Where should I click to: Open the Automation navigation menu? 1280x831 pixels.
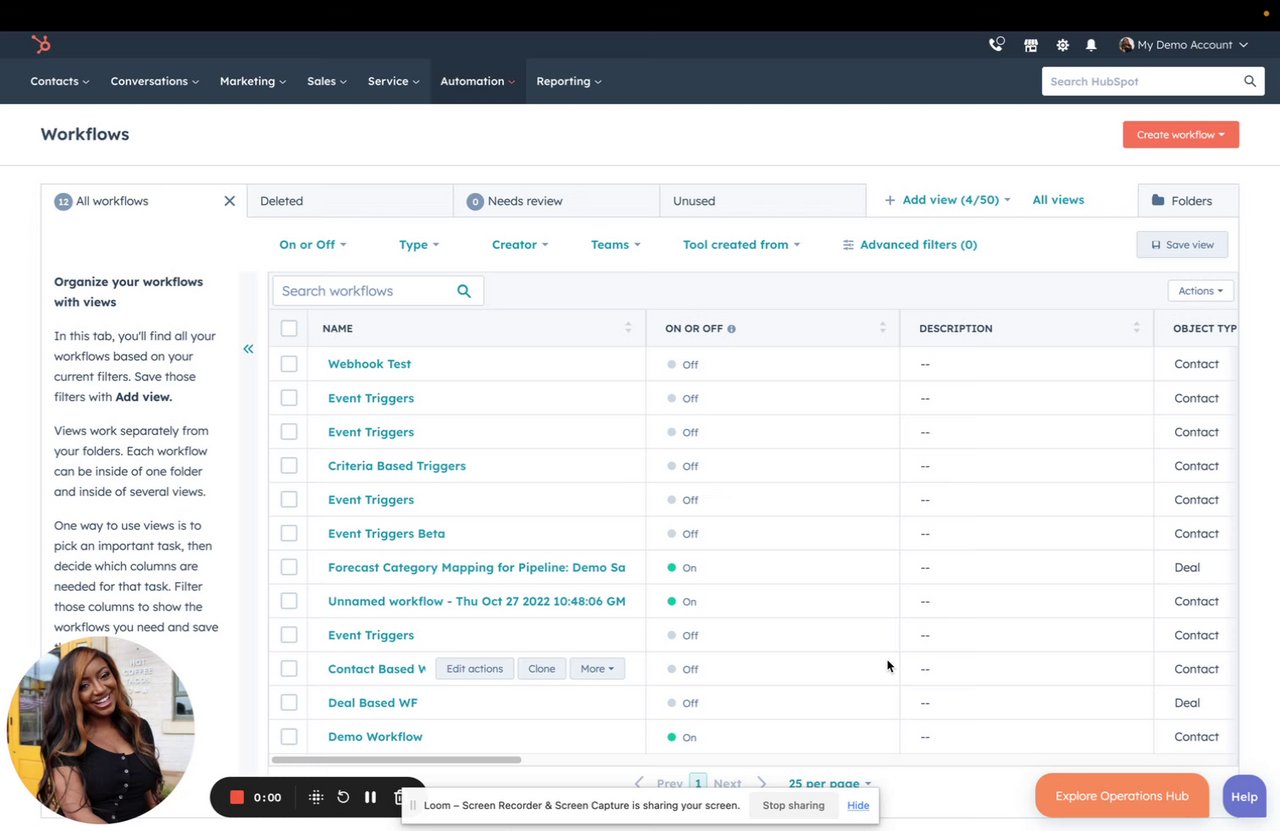click(x=478, y=81)
